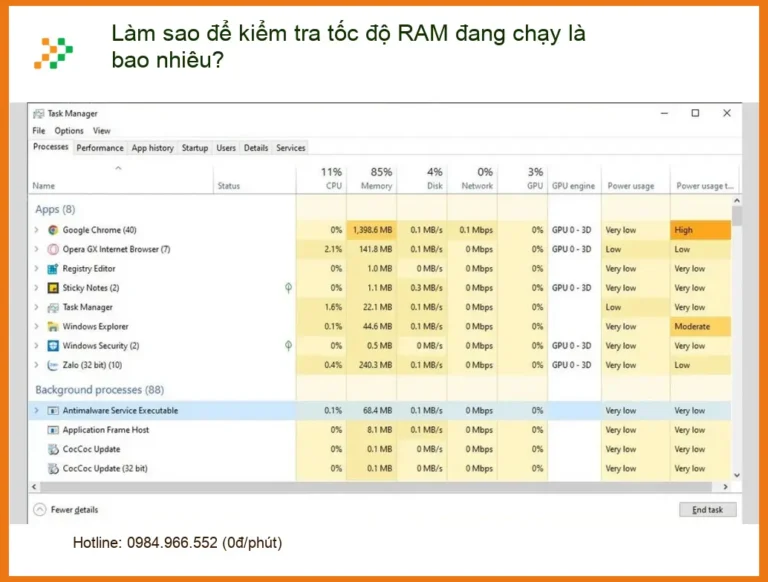Image resolution: width=768 pixels, height=582 pixels.
Task: Click the End task button
Action: [x=707, y=510]
